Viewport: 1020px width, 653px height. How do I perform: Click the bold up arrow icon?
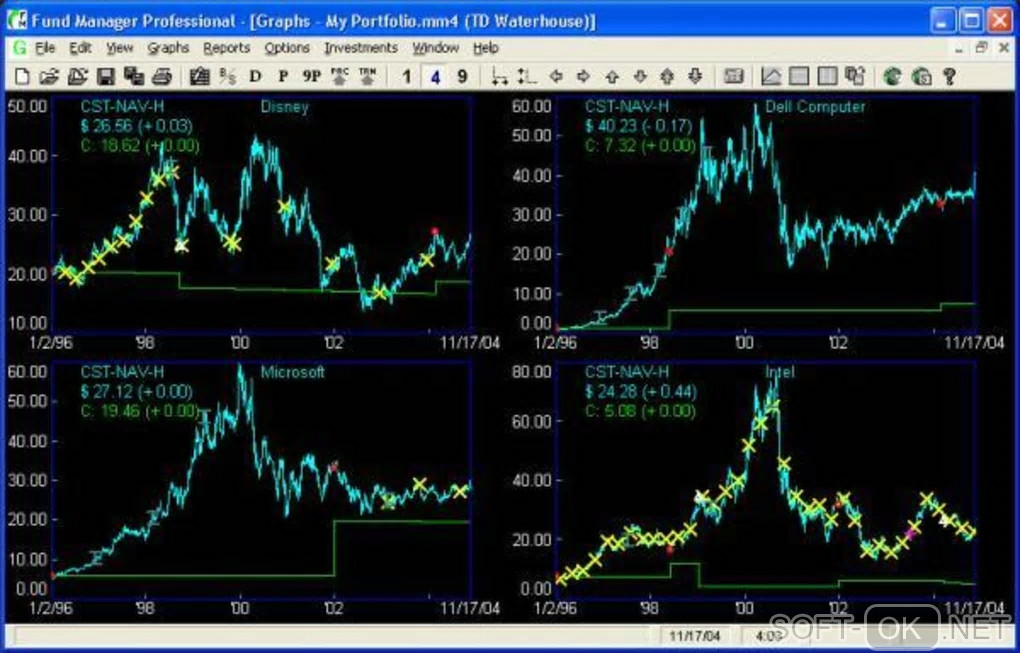coord(667,77)
